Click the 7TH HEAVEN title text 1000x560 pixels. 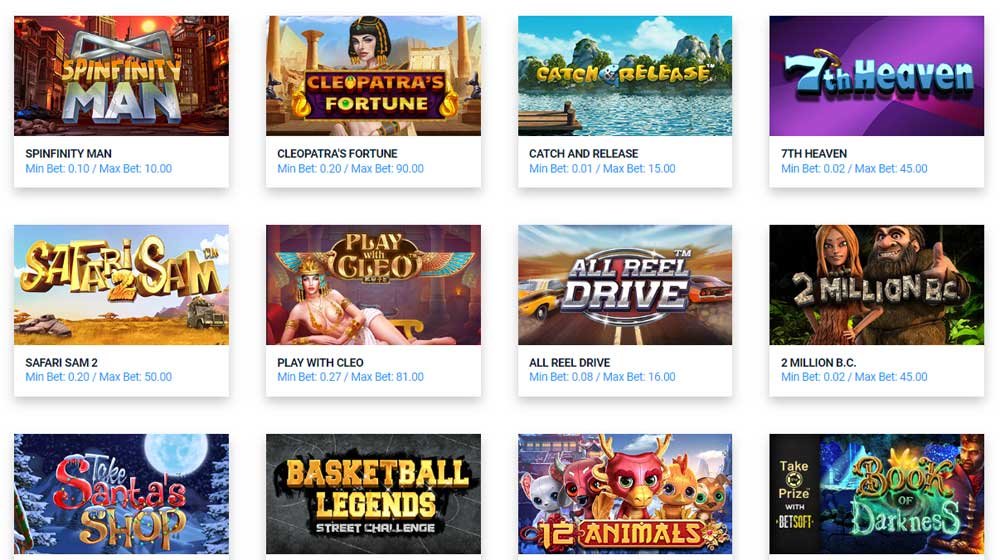(x=814, y=154)
